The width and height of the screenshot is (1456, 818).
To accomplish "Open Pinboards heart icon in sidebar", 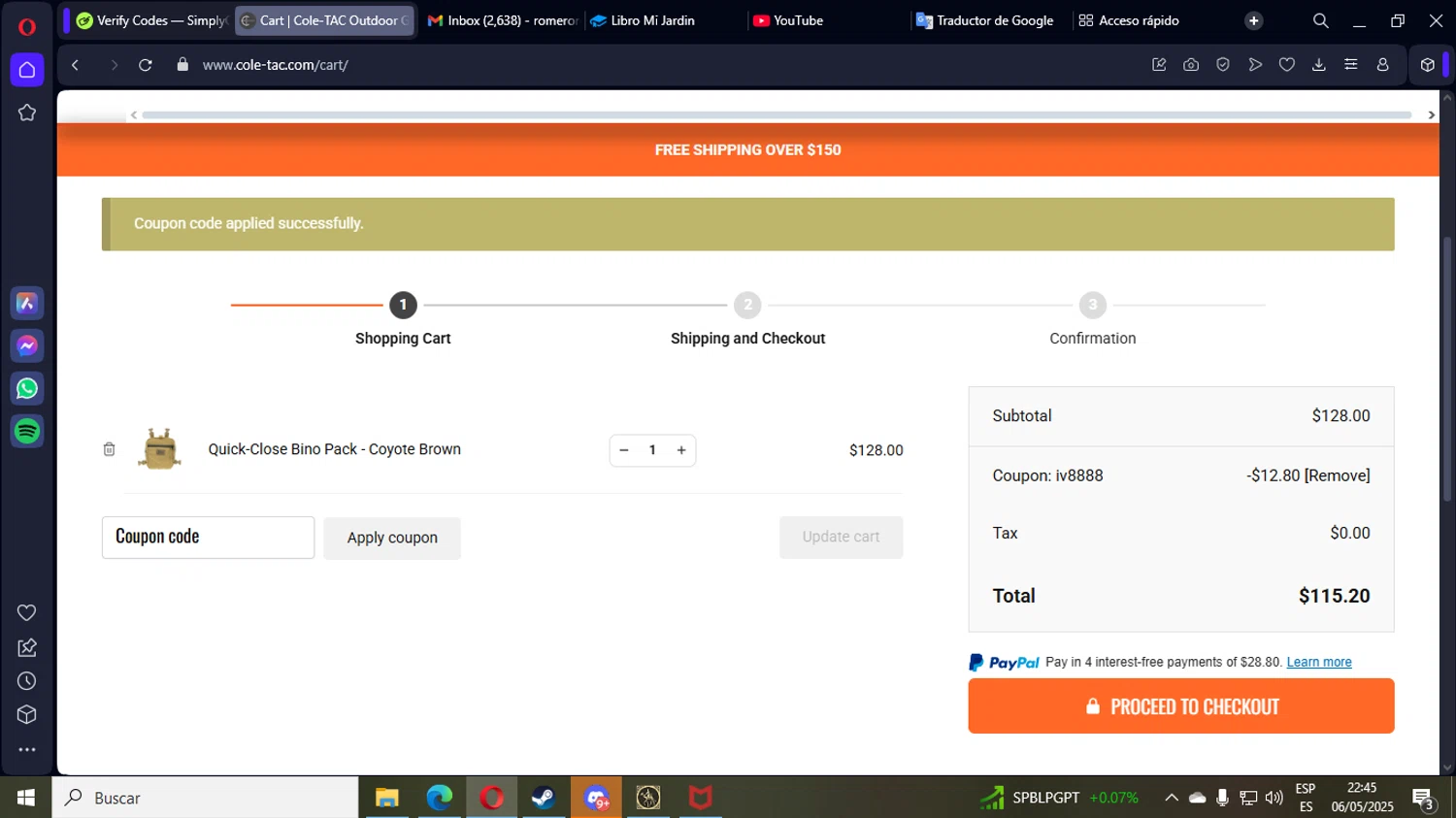I will pos(27,612).
